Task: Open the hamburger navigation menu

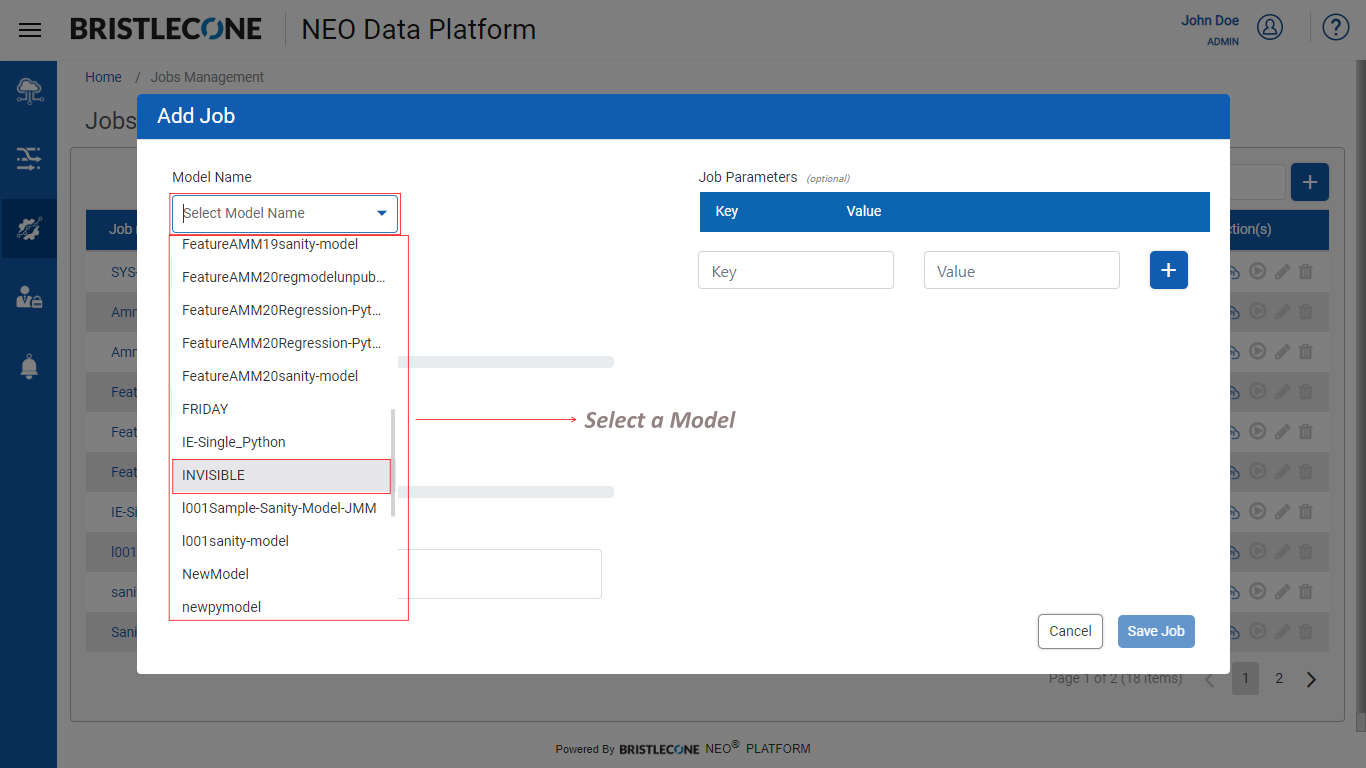Action: point(30,30)
